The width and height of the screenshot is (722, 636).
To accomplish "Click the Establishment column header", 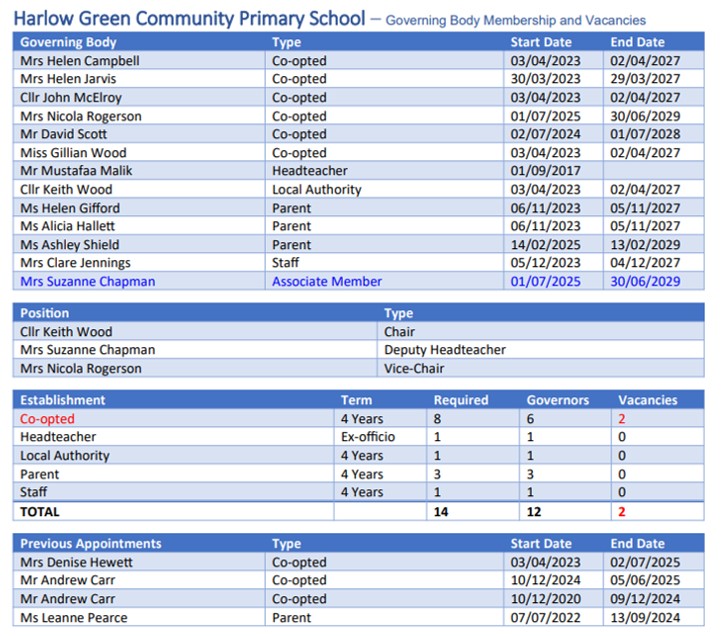I will point(63,400).
